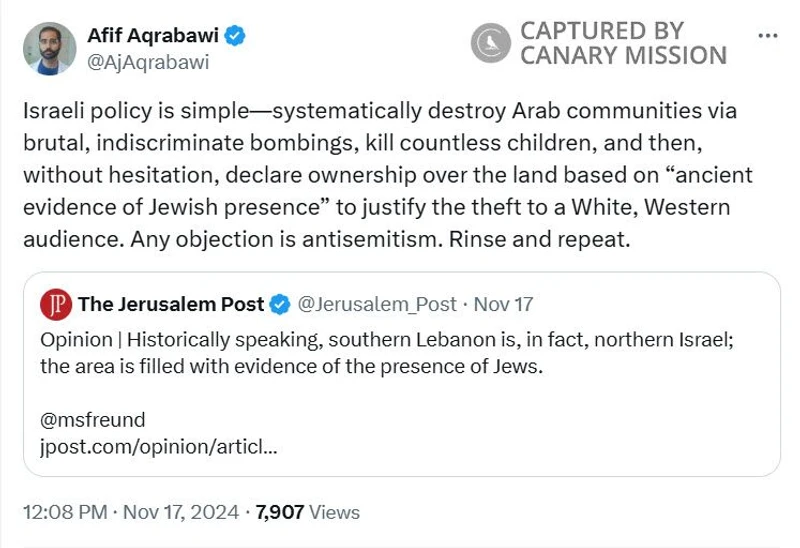Click the Nov 17, 2024 posting date

[x=183, y=512]
